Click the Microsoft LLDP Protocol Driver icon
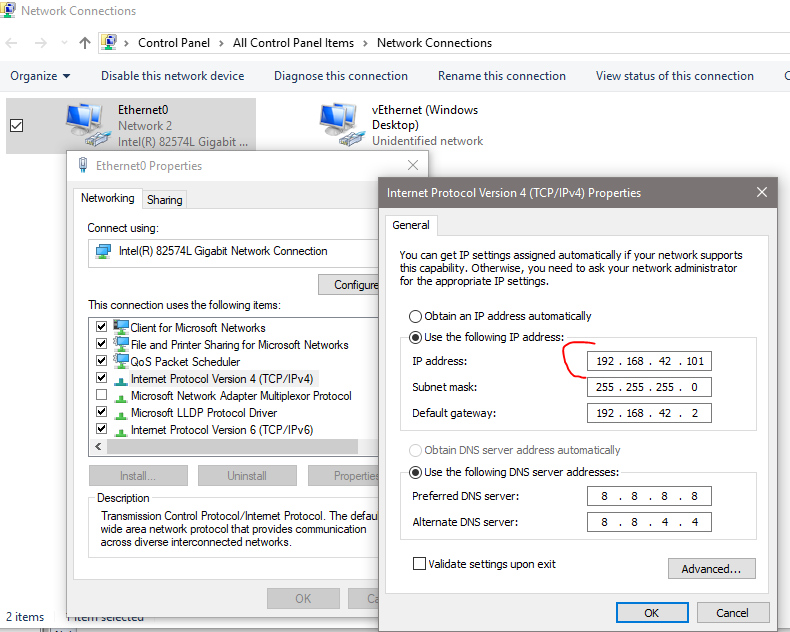This screenshot has height=632, width=790. pyautogui.click(x=121, y=414)
